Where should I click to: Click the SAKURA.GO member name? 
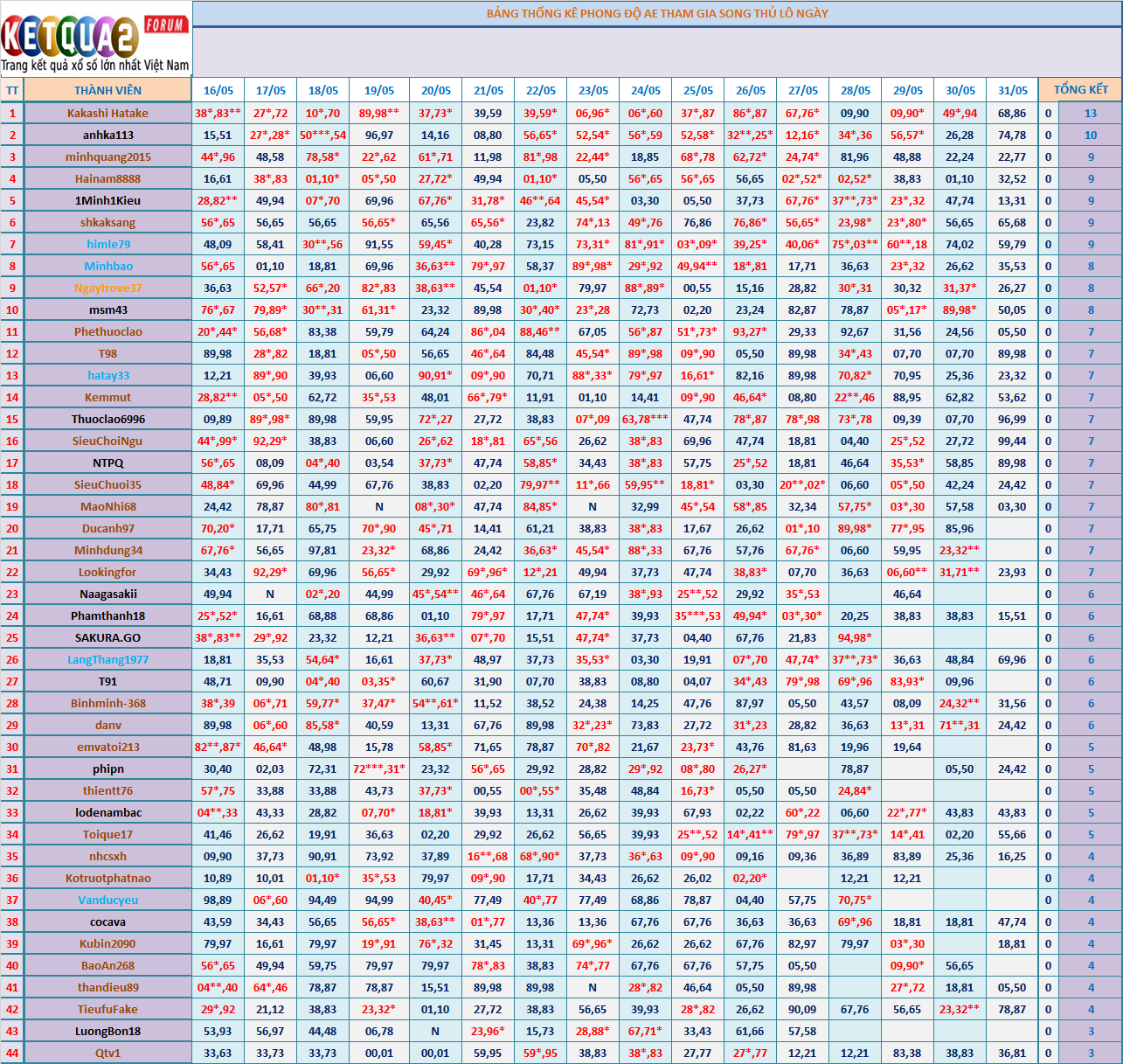(x=107, y=637)
